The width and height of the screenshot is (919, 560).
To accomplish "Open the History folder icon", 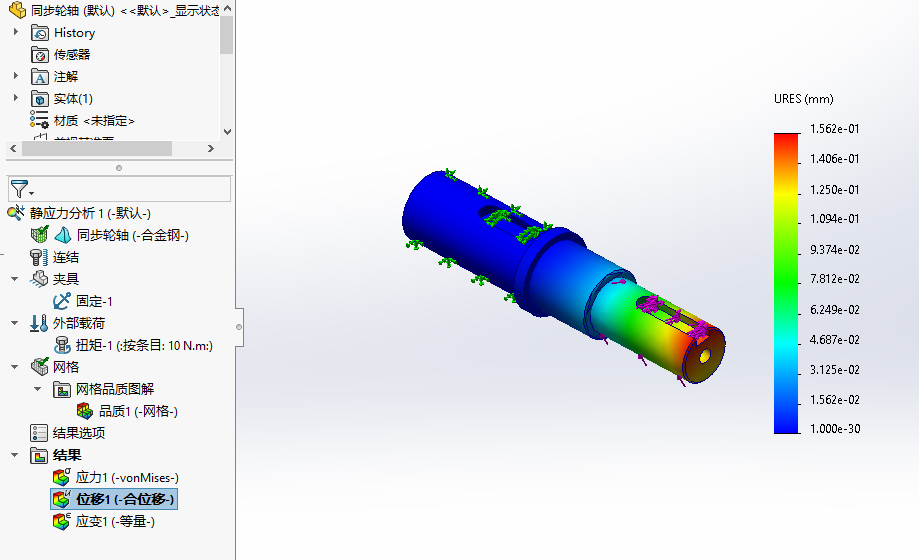I will (x=40, y=33).
